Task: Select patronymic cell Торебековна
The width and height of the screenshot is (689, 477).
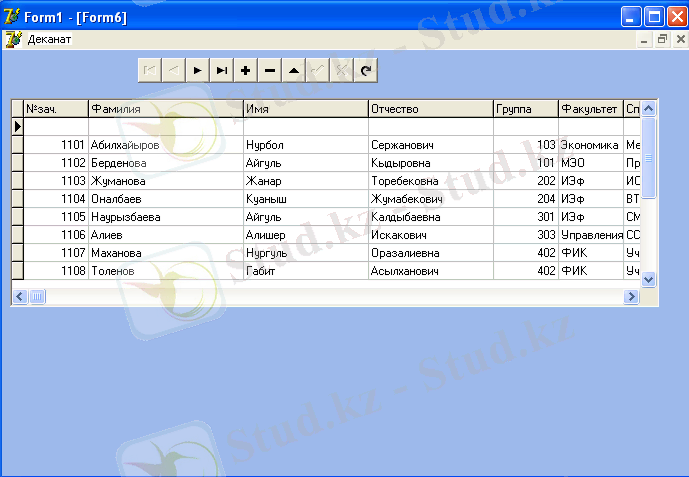Action: 431,181
